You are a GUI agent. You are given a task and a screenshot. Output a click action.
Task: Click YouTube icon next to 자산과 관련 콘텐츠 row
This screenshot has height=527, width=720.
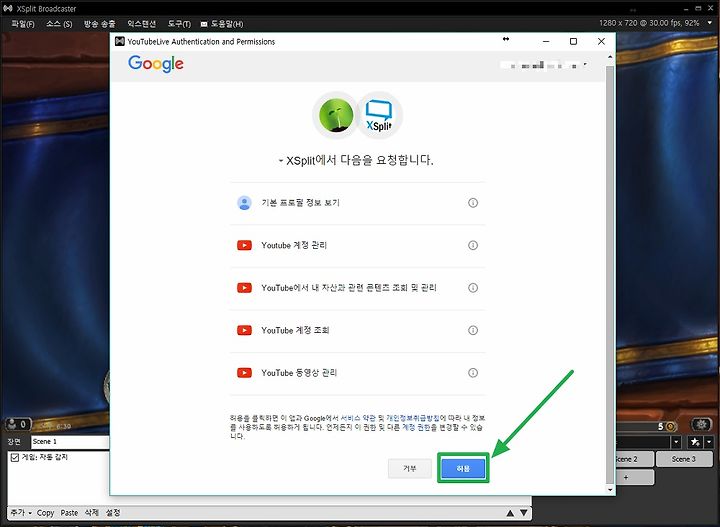[x=244, y=288]
